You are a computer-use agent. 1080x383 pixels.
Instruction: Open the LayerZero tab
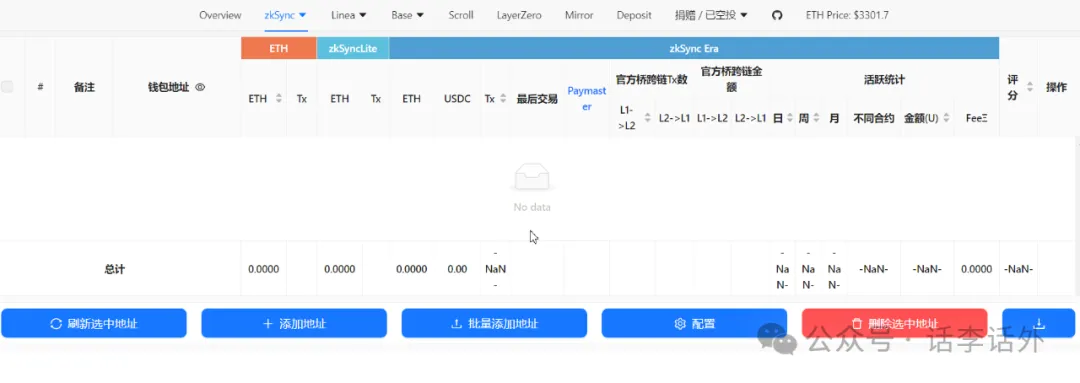click(x=519, y=15)
